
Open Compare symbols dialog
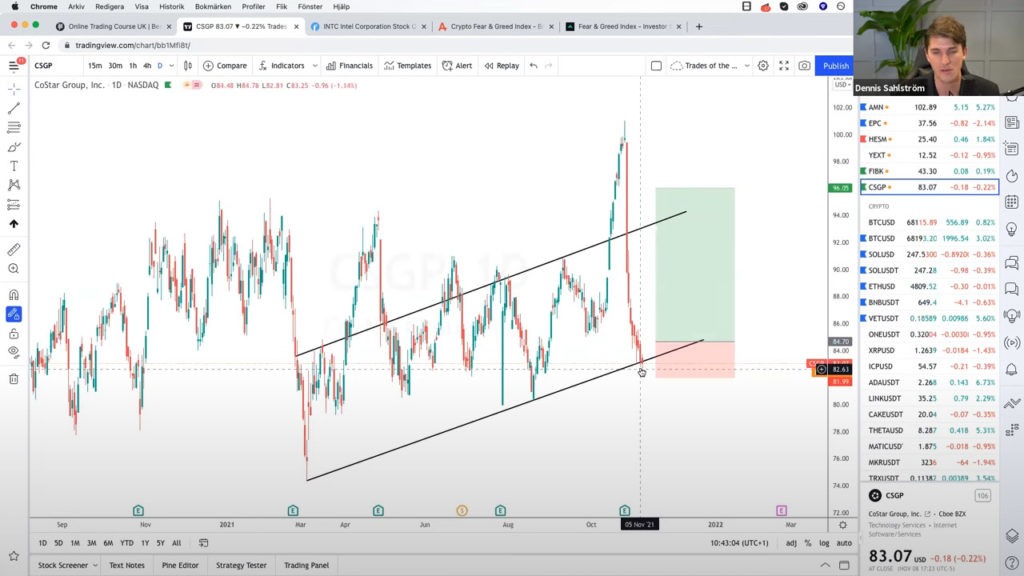point(225,65)
